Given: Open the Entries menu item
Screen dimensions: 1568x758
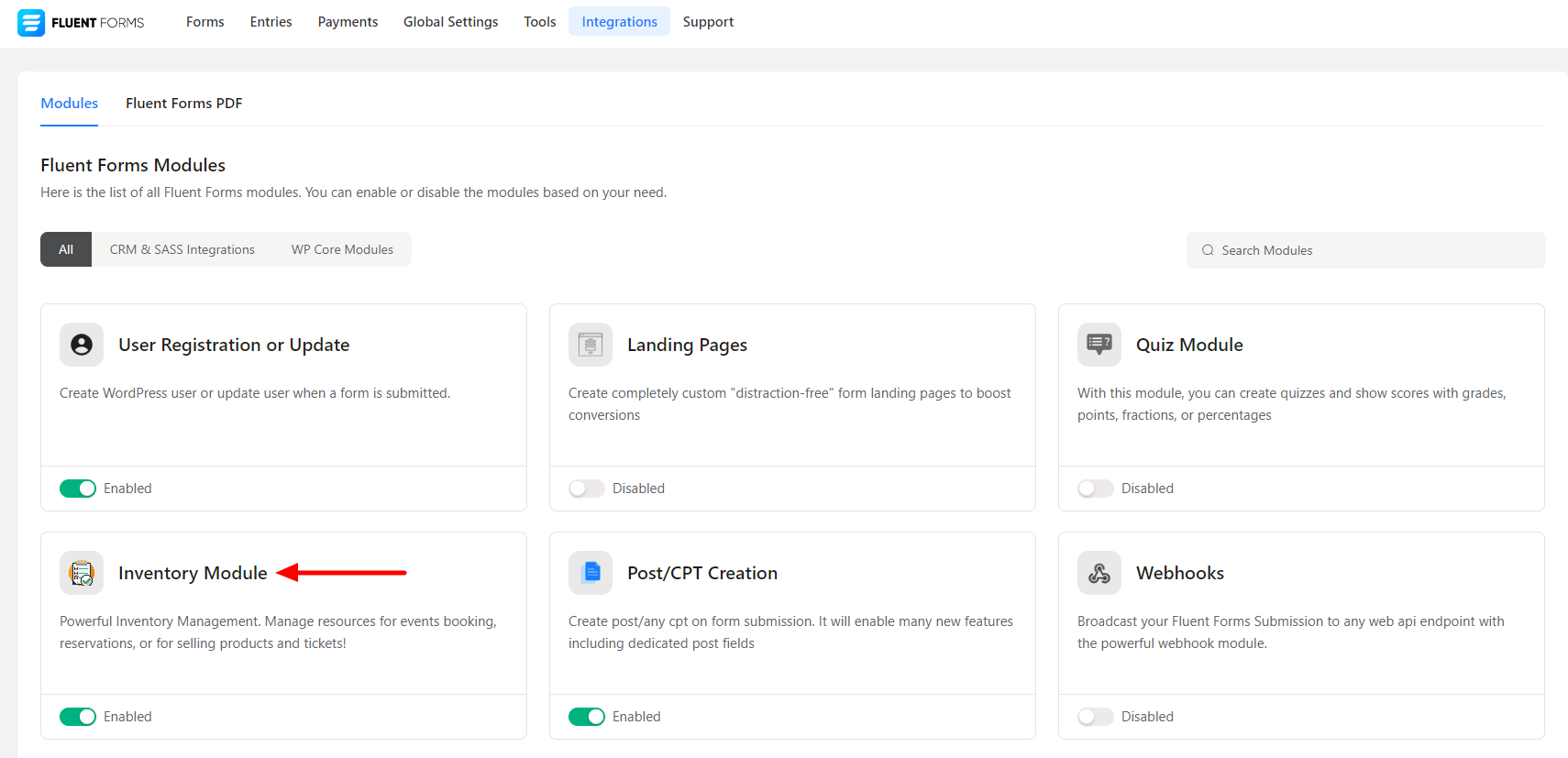Looking at the screenshot, I should 271,22.
